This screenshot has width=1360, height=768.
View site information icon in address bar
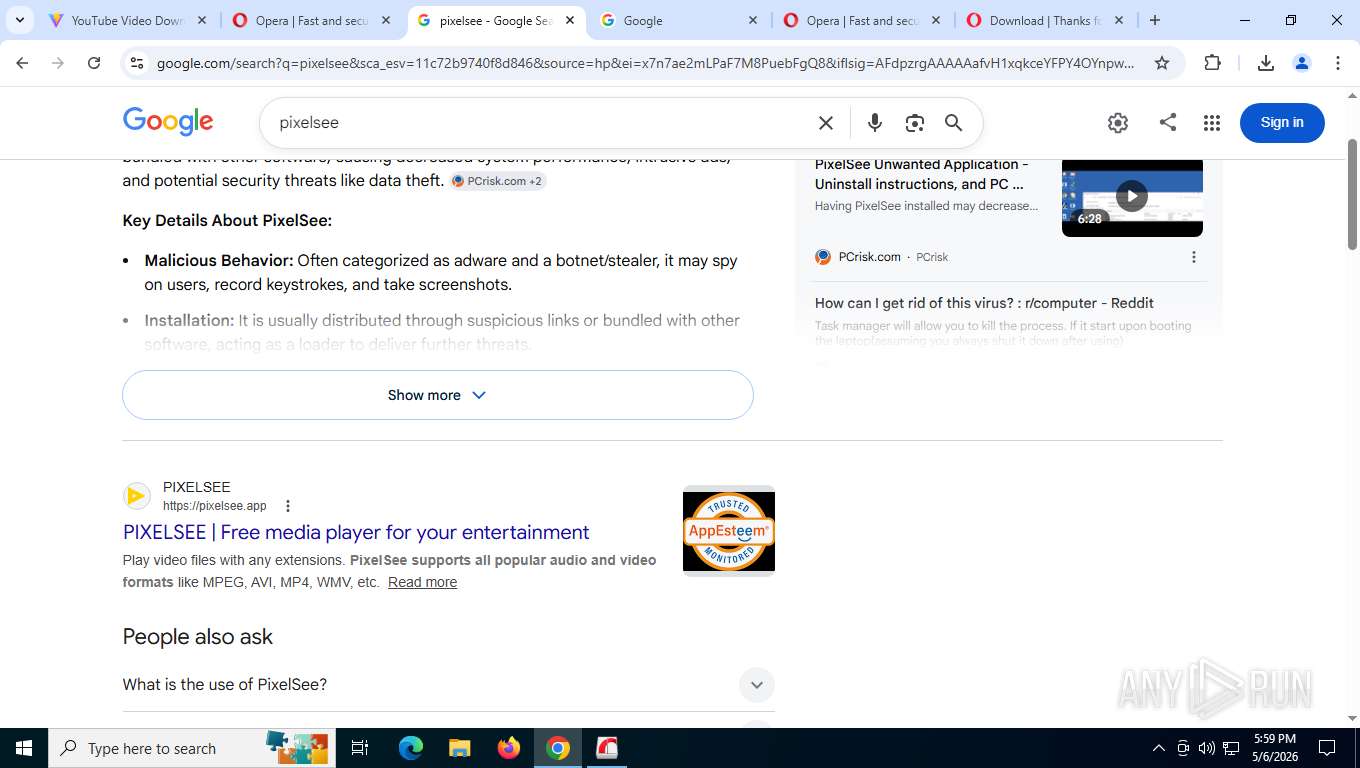click(x=137, y=63)
